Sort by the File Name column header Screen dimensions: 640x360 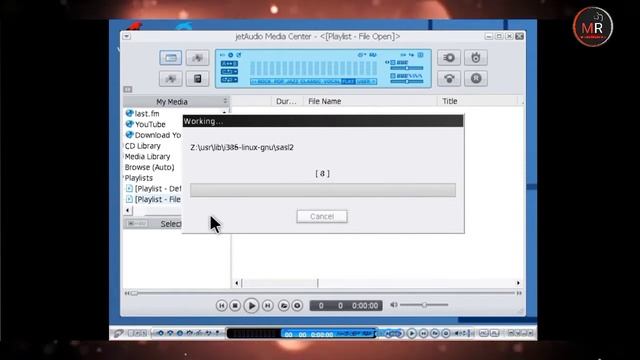click(x=369, y=101)
